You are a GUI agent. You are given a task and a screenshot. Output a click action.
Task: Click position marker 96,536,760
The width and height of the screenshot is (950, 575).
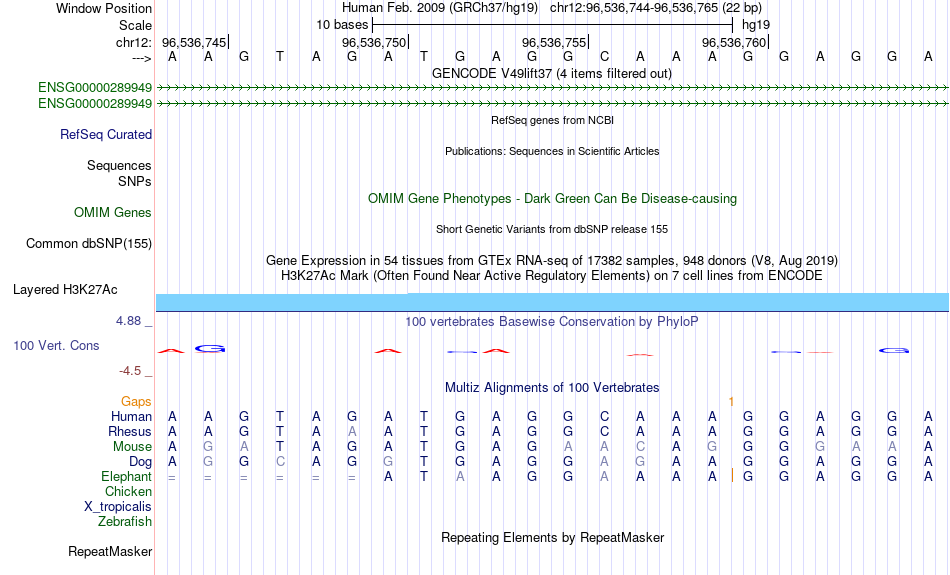734,42
